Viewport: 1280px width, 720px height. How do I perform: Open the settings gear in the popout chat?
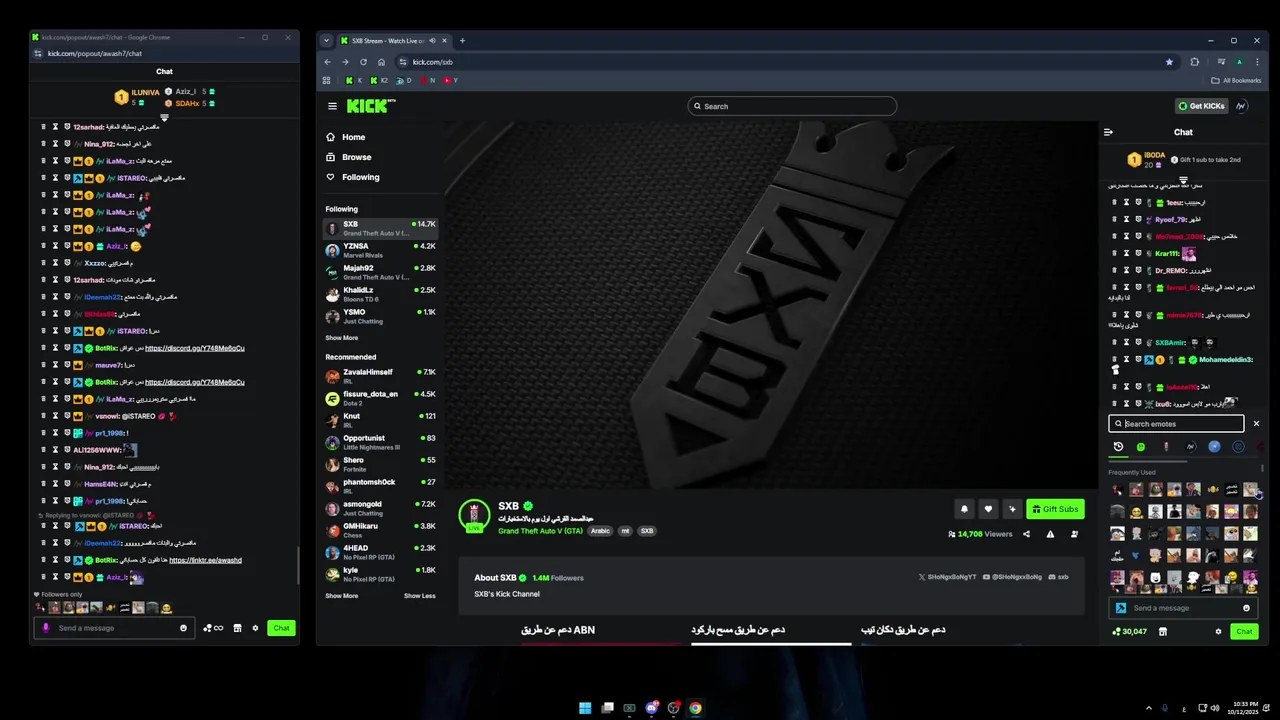coord(255,628)
